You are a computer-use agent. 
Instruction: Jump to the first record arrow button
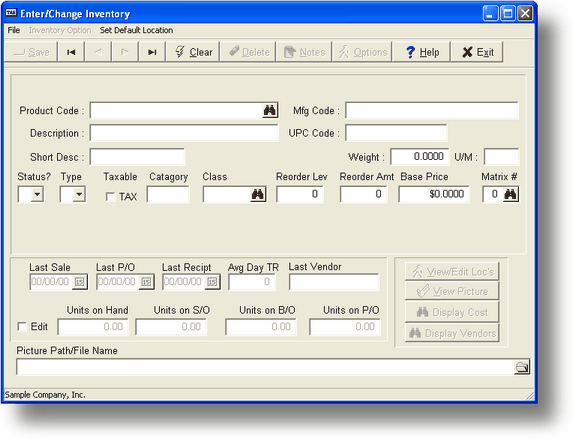pos(71,52)
